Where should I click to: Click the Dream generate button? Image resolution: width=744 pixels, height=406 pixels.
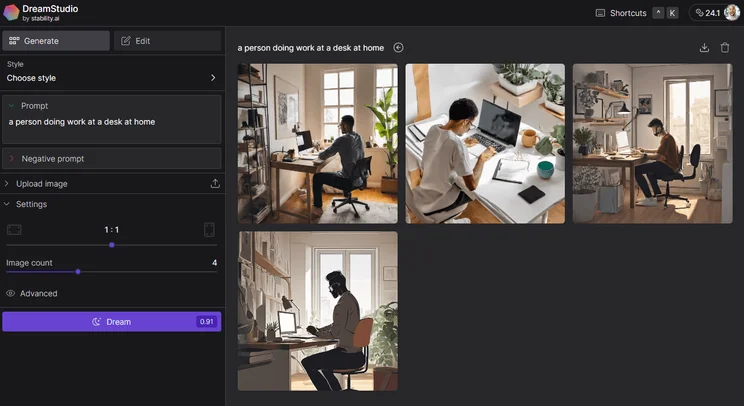[x=112, y=322]
